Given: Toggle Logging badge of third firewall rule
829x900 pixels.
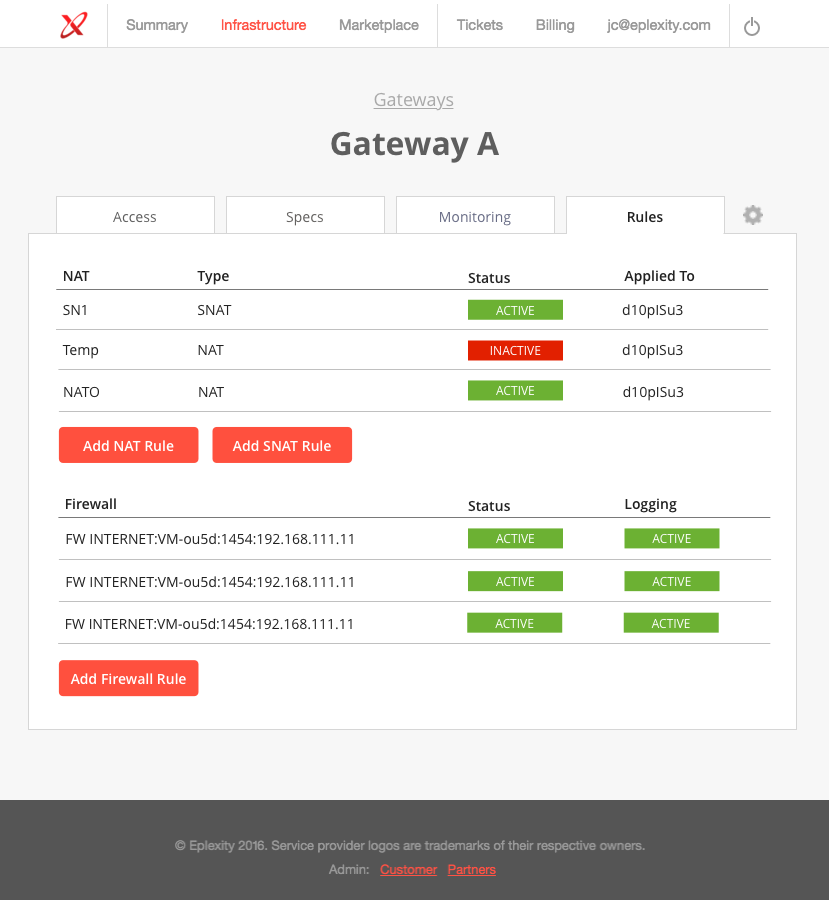Looking at the screenshot, I should pyautogui.click(x=671, y=623).
